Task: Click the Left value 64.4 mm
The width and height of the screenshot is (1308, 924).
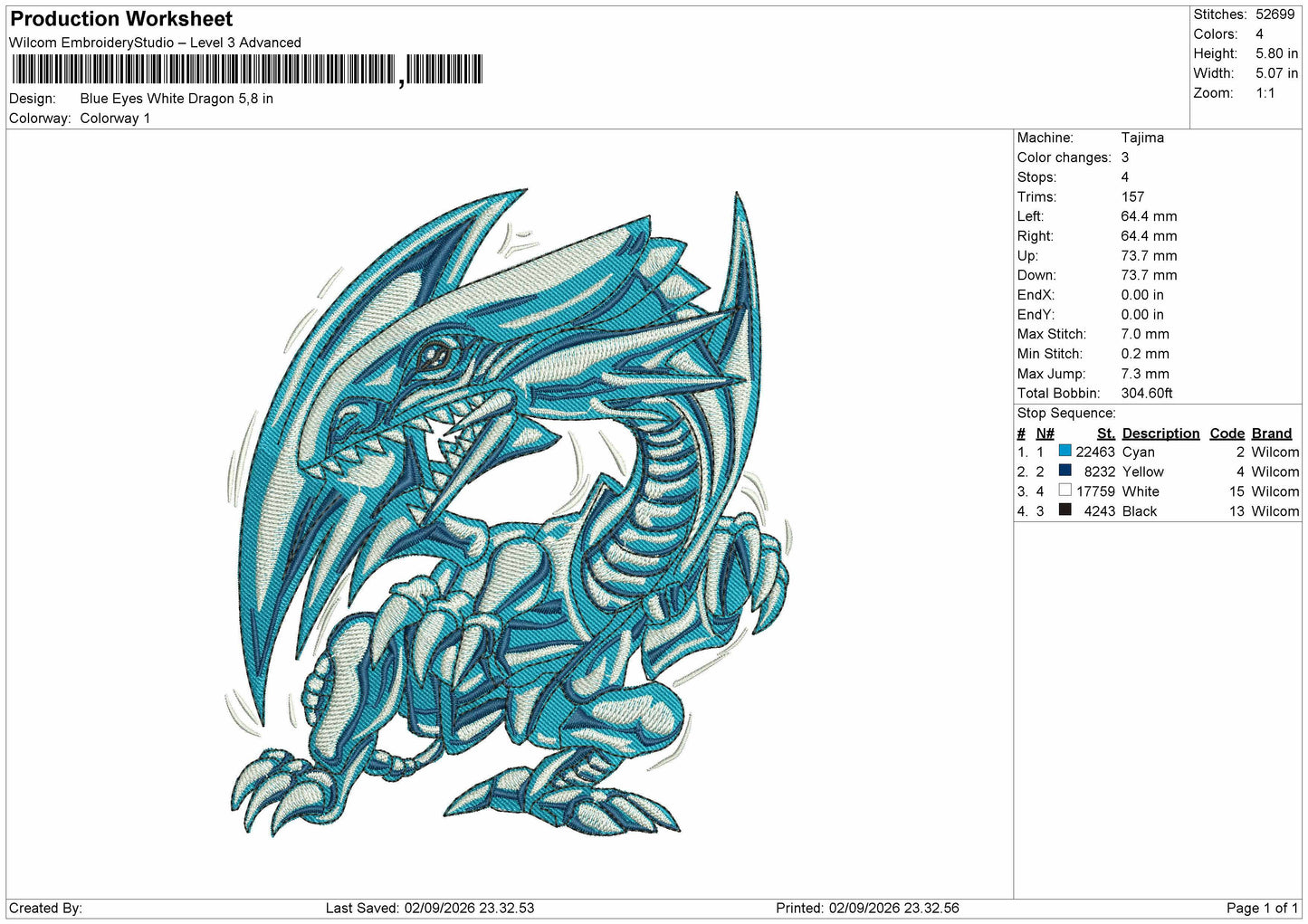Action: (x=1149, y=216)
